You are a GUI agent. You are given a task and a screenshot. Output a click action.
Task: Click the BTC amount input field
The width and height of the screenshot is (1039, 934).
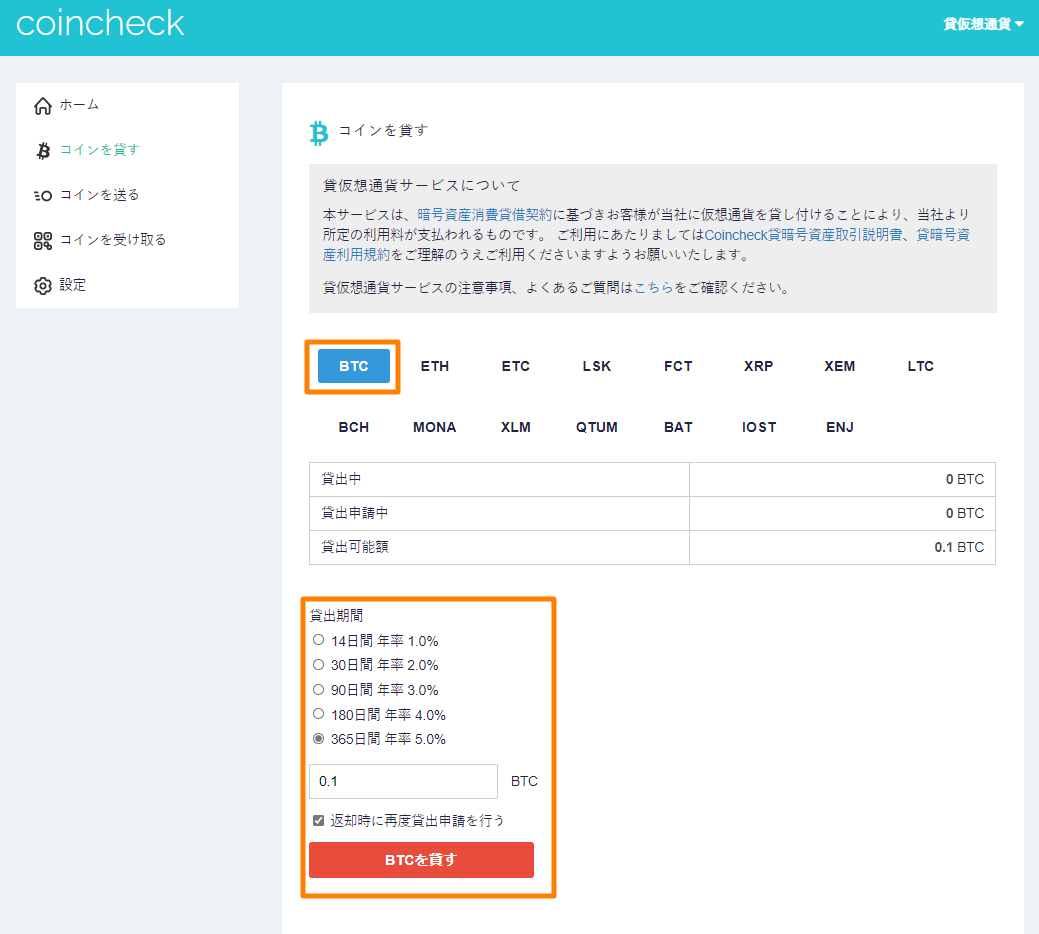[403, 781]
